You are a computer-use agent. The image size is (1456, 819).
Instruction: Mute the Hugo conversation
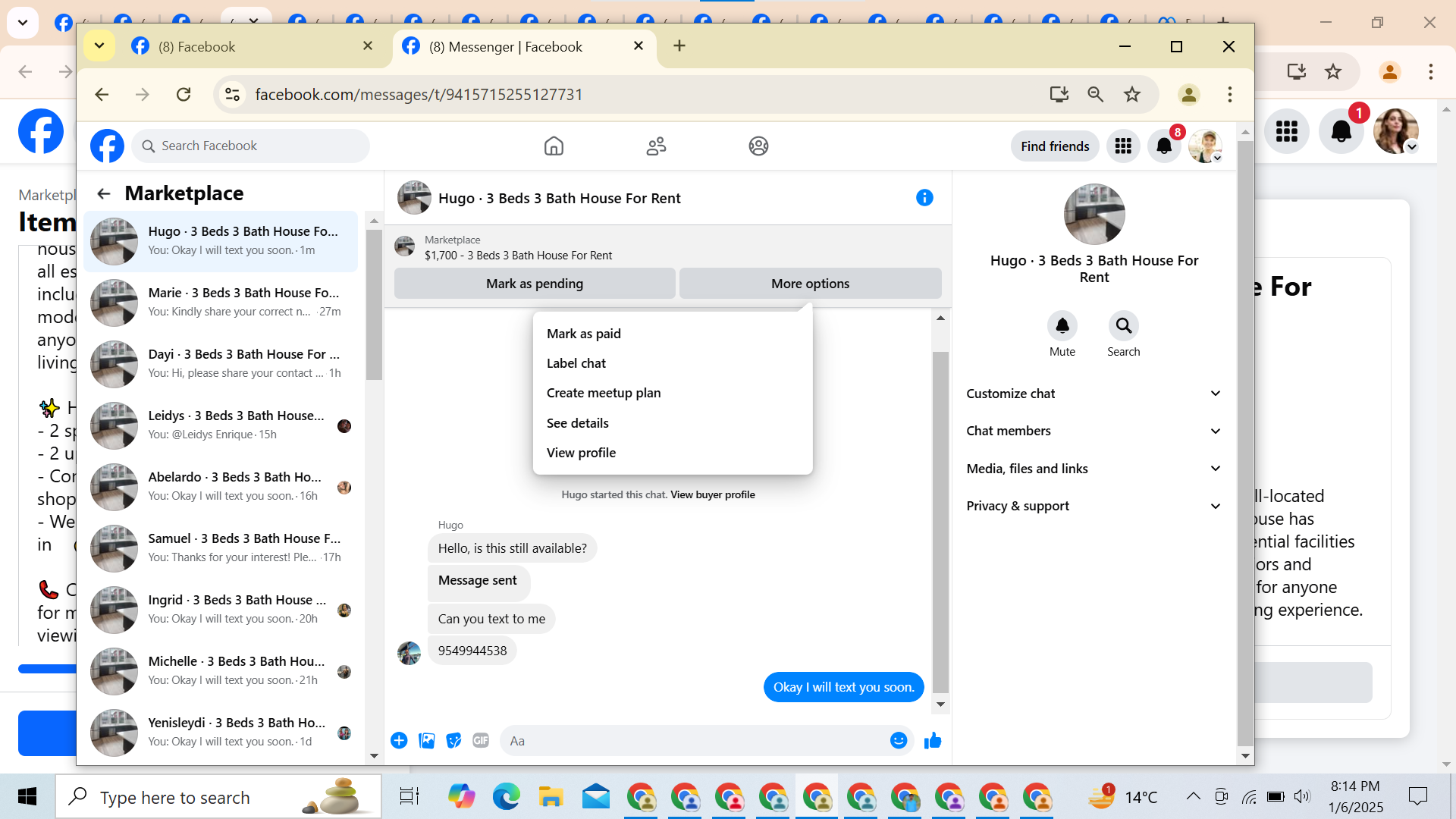(x=1062, y=326)
